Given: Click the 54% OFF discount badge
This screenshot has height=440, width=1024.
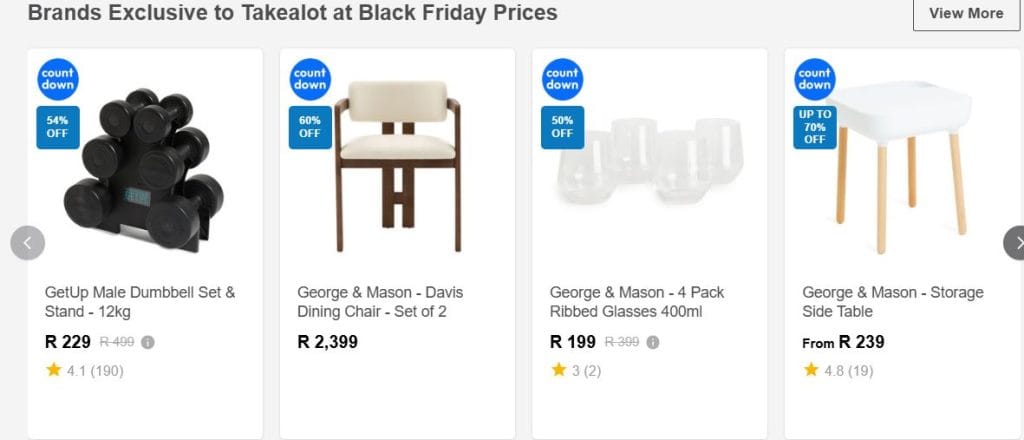Looking at the screenshot, I should (x=58, y=126).
